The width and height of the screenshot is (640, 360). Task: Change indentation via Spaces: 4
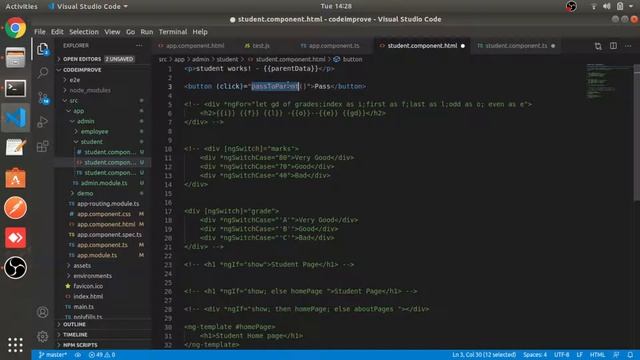[x=535, y=355]
